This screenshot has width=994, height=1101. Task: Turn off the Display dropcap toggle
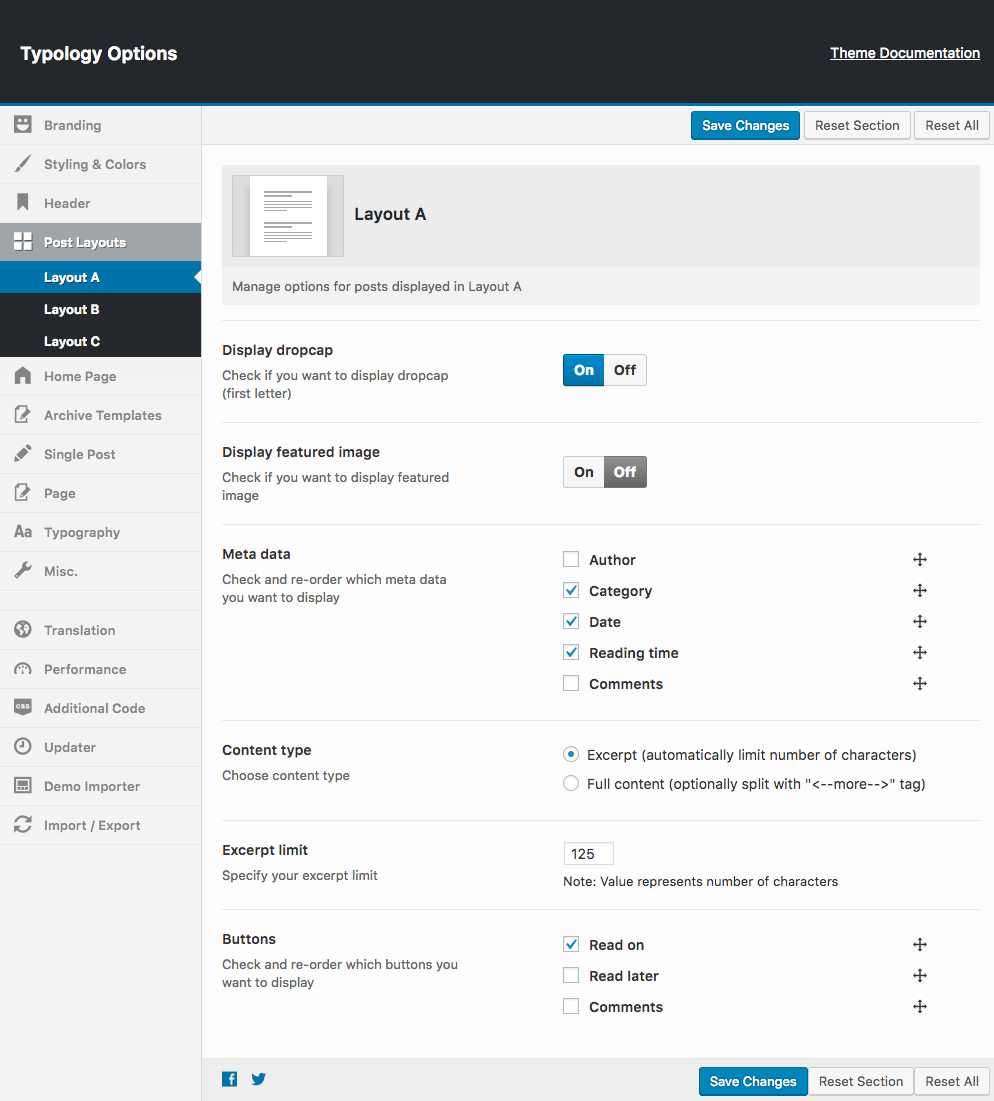(625, 370)
